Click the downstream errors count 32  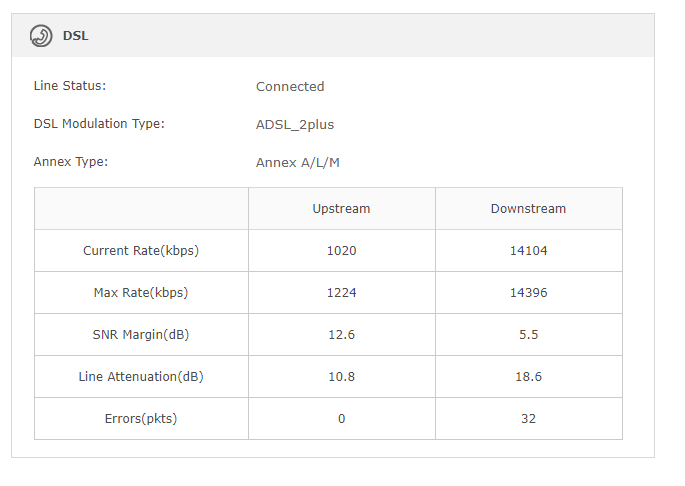click(x=528, y=419)
